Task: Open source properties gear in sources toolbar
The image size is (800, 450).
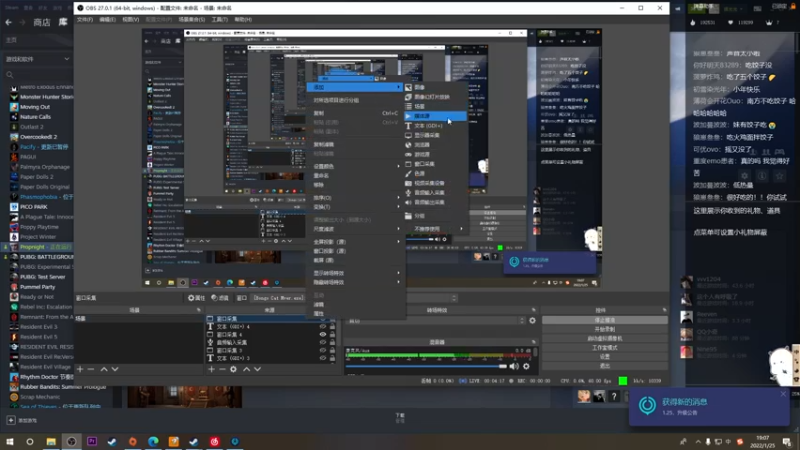Action: (233, 369)
